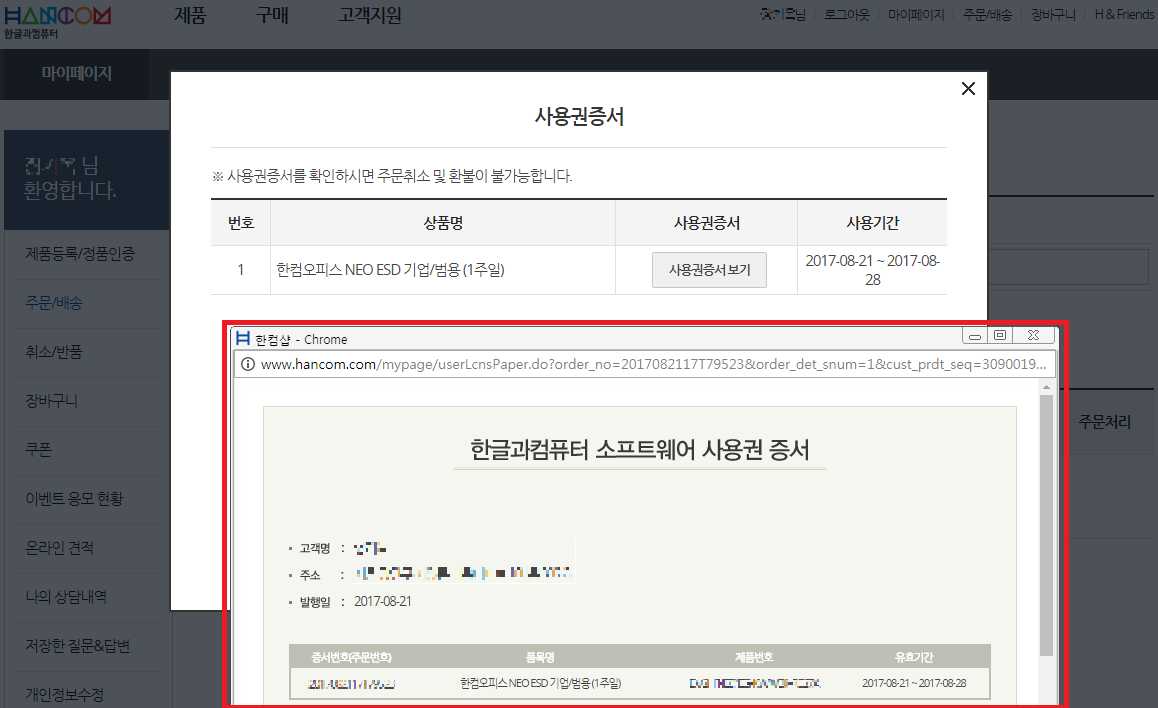
Task: Open 쿠폰 in the left sidebar
Action: (38, 450)
